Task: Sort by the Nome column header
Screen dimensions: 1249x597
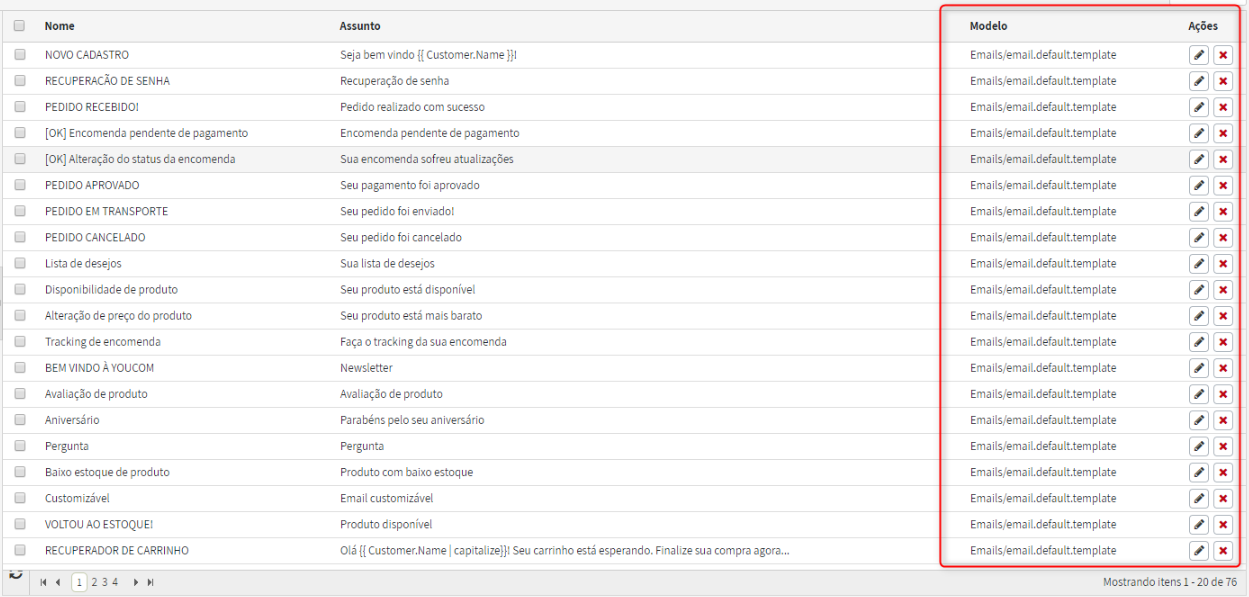Action: pos(60,26)
